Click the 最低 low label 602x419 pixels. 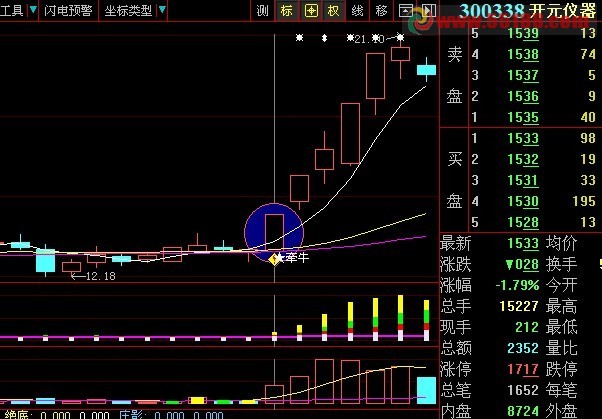click(561, 327)
